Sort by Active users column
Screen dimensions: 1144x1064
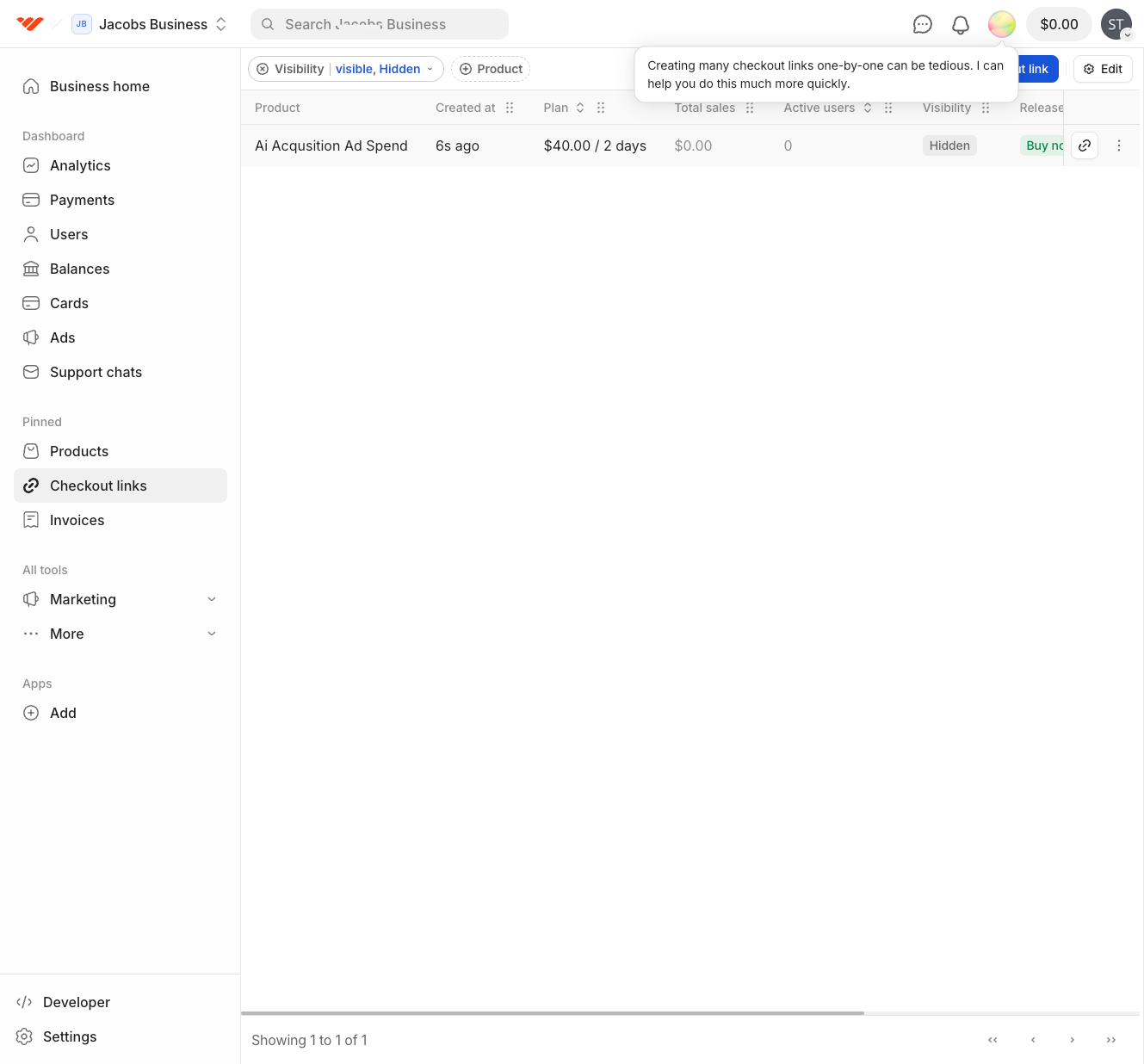click(x=868, y=108)
